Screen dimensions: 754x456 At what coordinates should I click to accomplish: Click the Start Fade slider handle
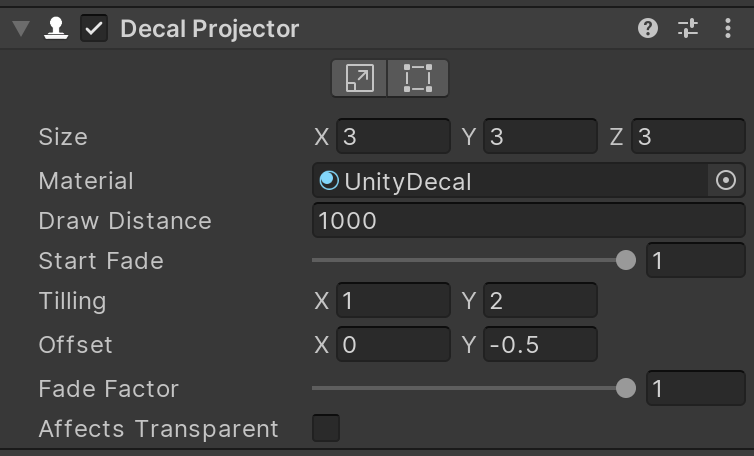(626, 261)
